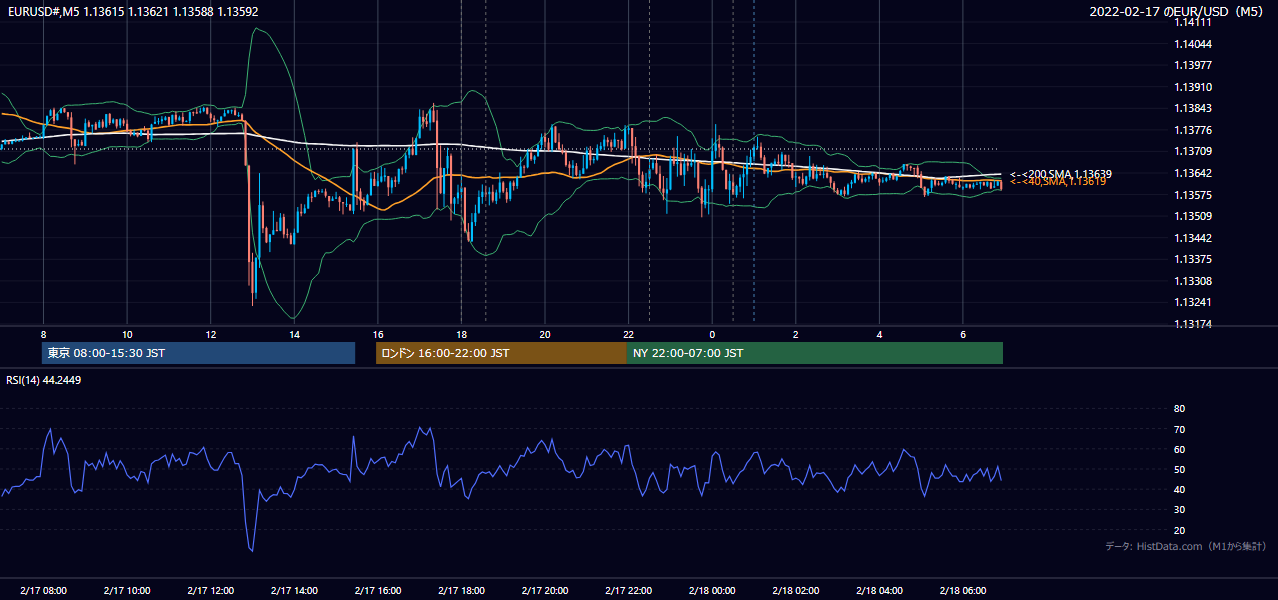Click hour label 12 under price chart
This screenshot has height=600, width=1278.
pos(210,334)
